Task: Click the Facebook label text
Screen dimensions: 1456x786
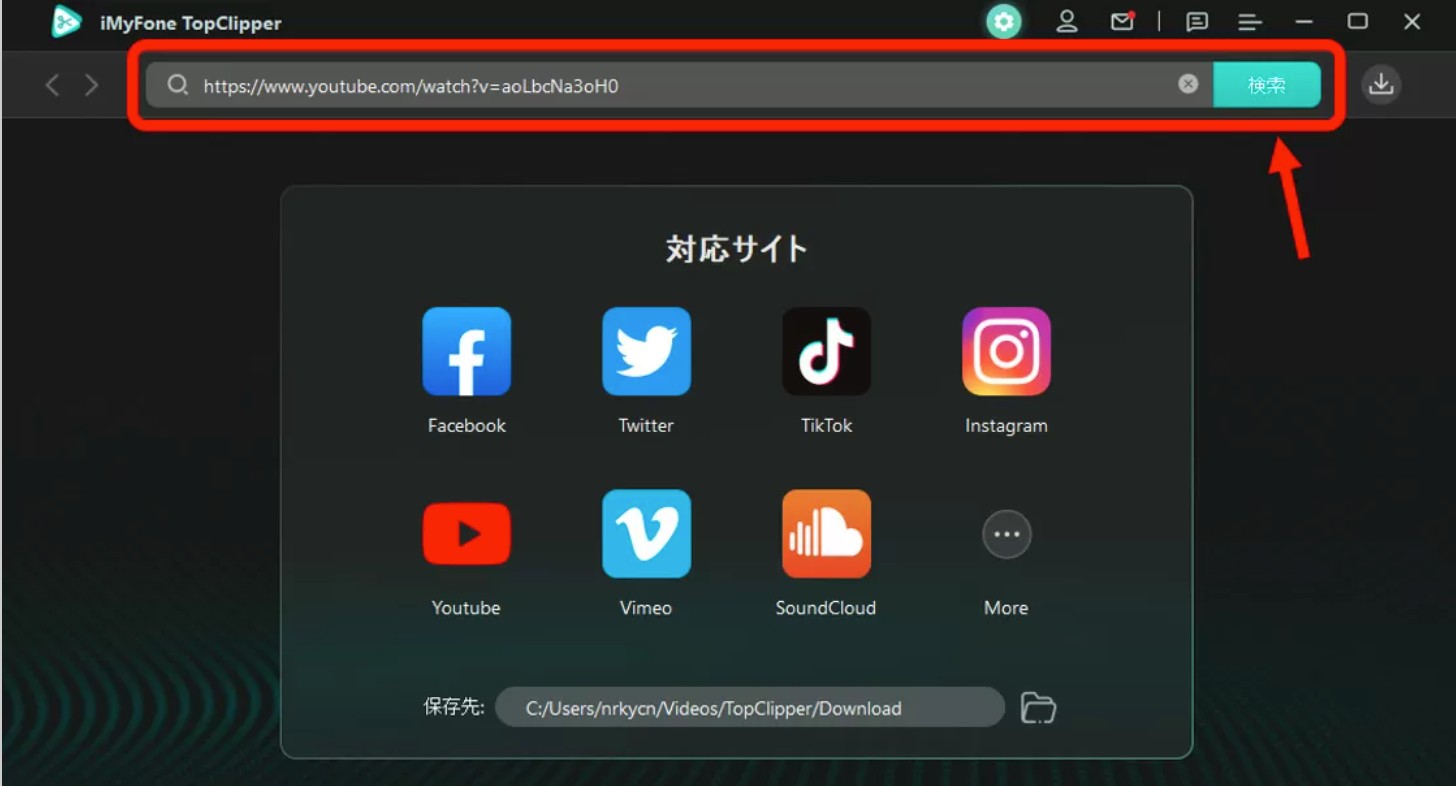Action: (x=466, y=425)
